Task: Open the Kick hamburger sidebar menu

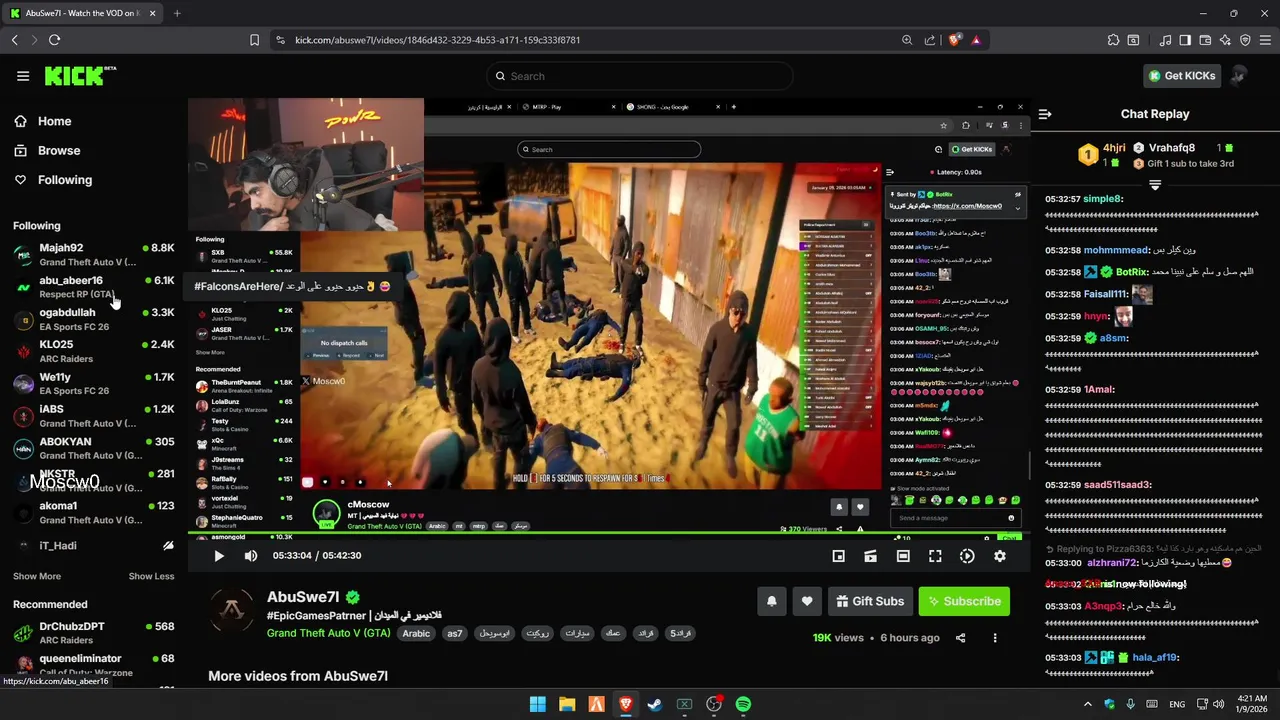Action: click(23, 76)
